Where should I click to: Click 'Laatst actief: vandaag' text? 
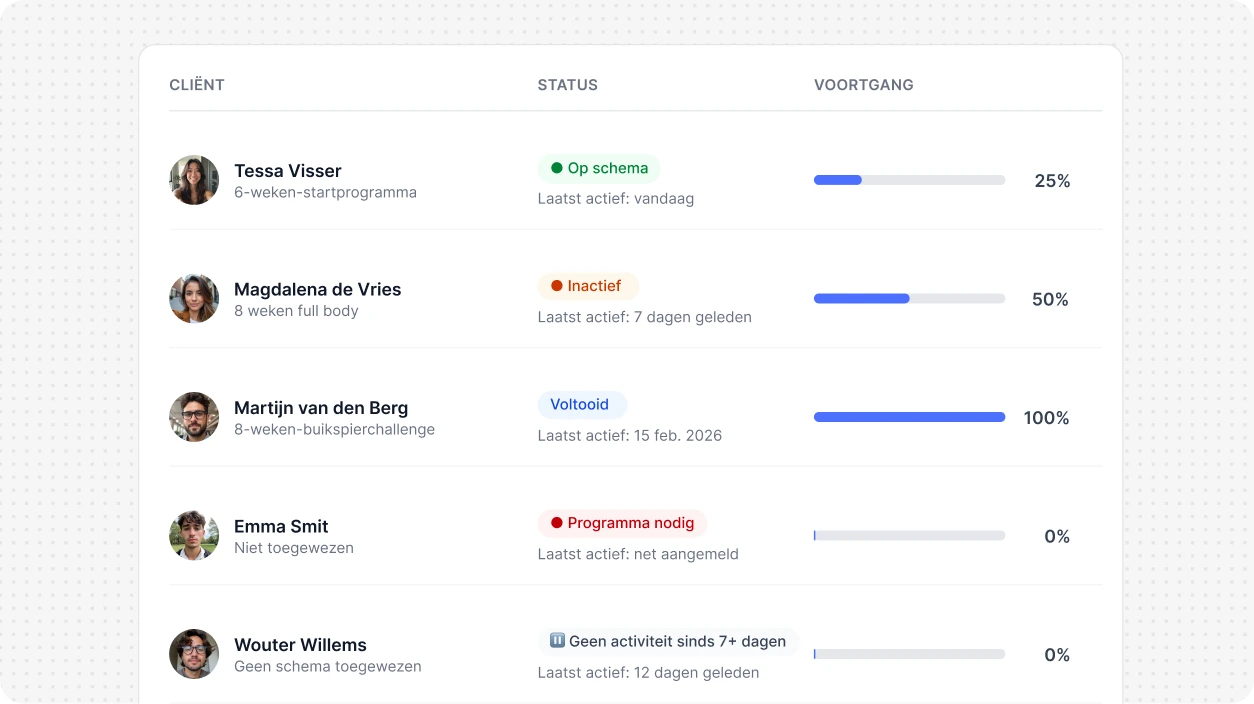coord(616,199)
